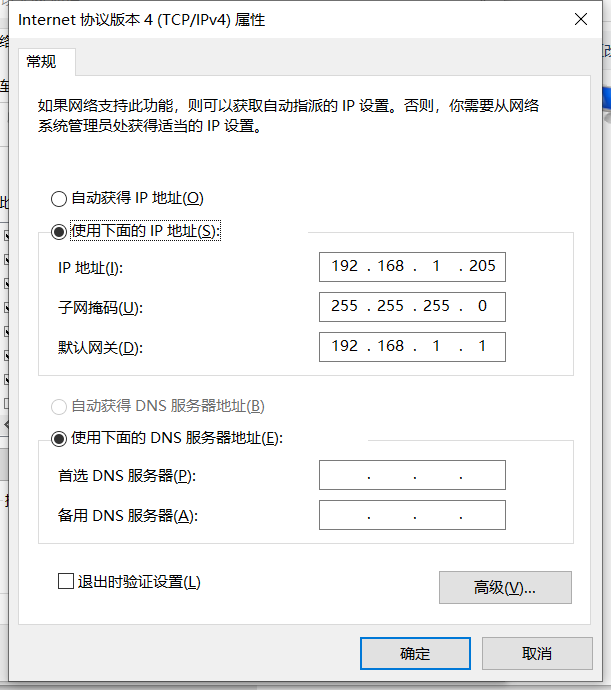Click the preferred DNS server field
Image resolution: width=611 pixels, height=690 pixels.
pyautogui.click(x=412, y=475)
